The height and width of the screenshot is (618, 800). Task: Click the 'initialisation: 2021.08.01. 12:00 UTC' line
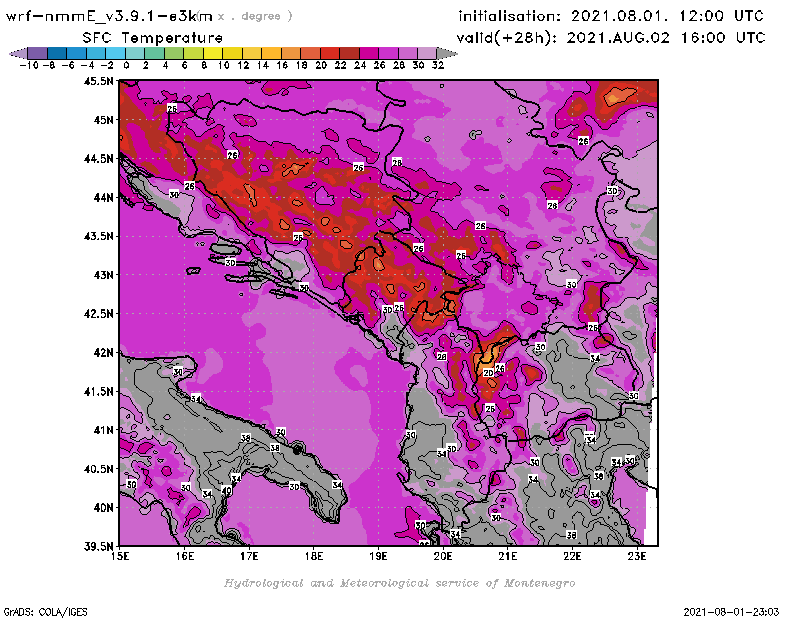click(611, 16)
